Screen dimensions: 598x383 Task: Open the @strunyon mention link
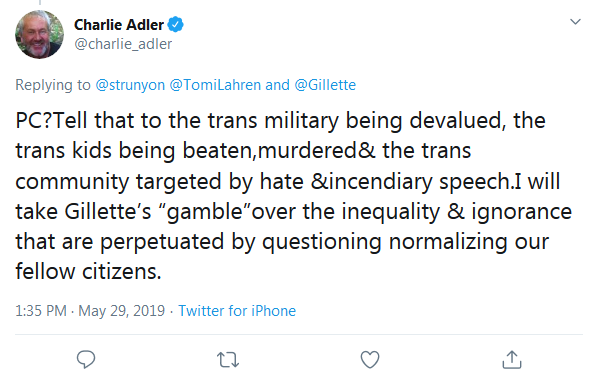point(130,85)
